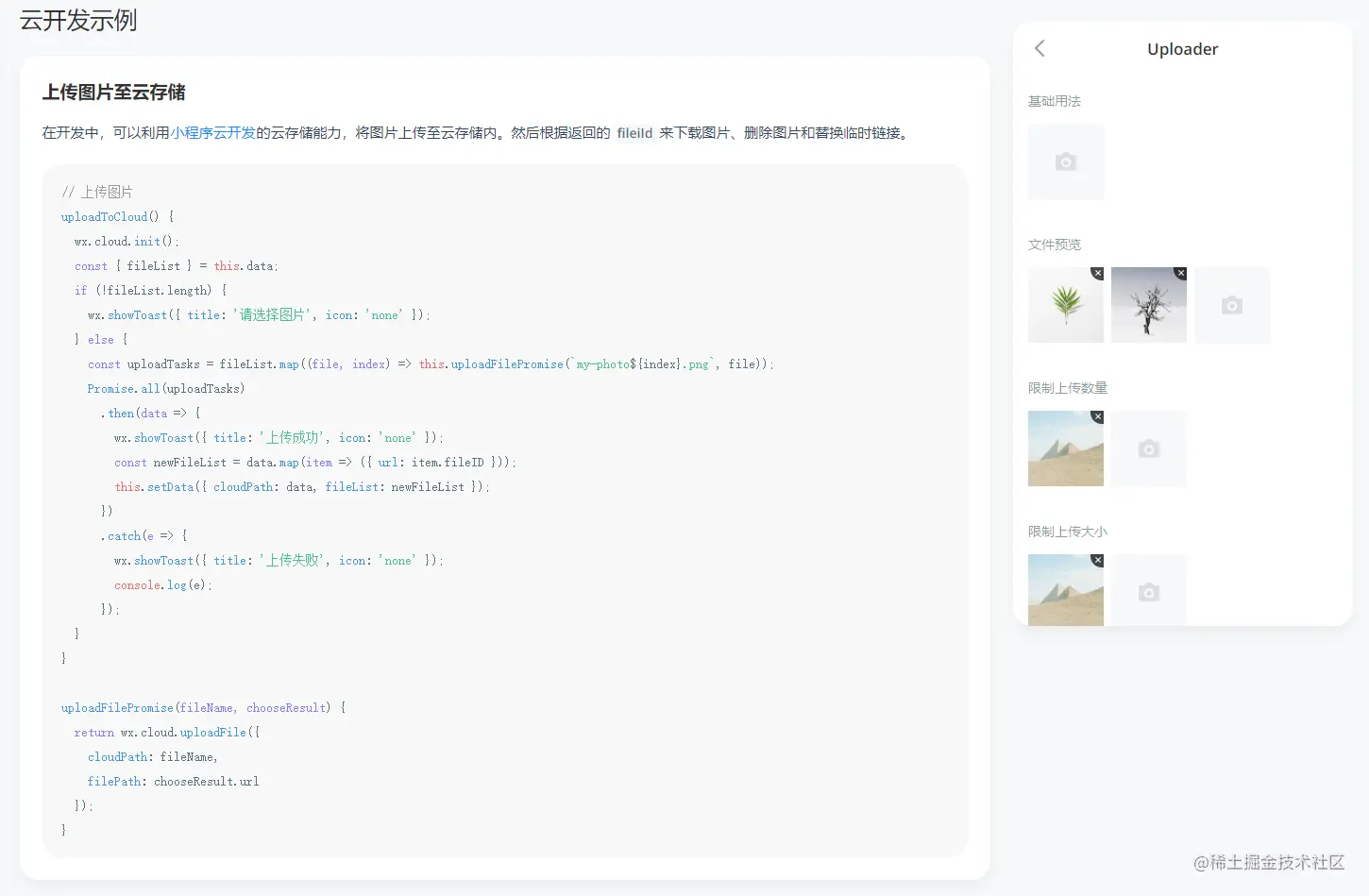The height and width of the screenshot is (896, 1369).
Task: Click the 限制上传数量 section label
Action: pyautogui.click(x=1067, y=388)
